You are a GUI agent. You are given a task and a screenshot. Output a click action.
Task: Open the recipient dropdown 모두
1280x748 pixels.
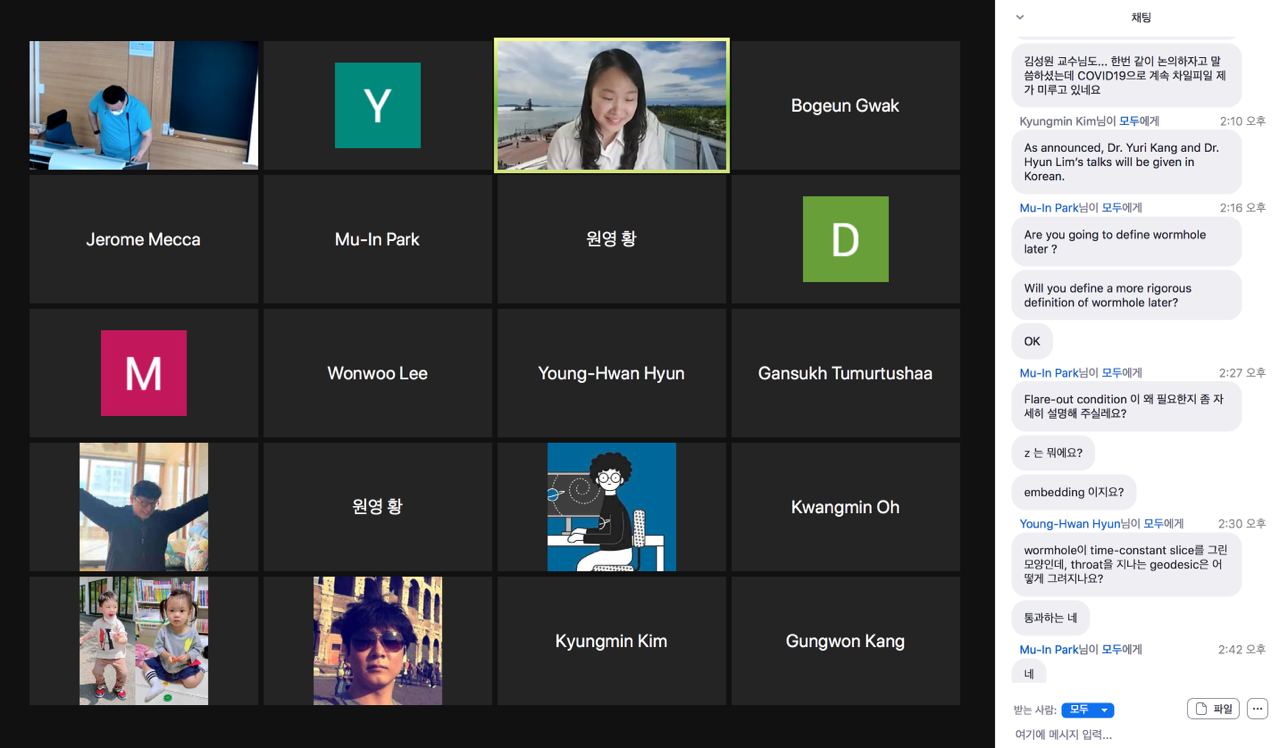(1088, 710)
